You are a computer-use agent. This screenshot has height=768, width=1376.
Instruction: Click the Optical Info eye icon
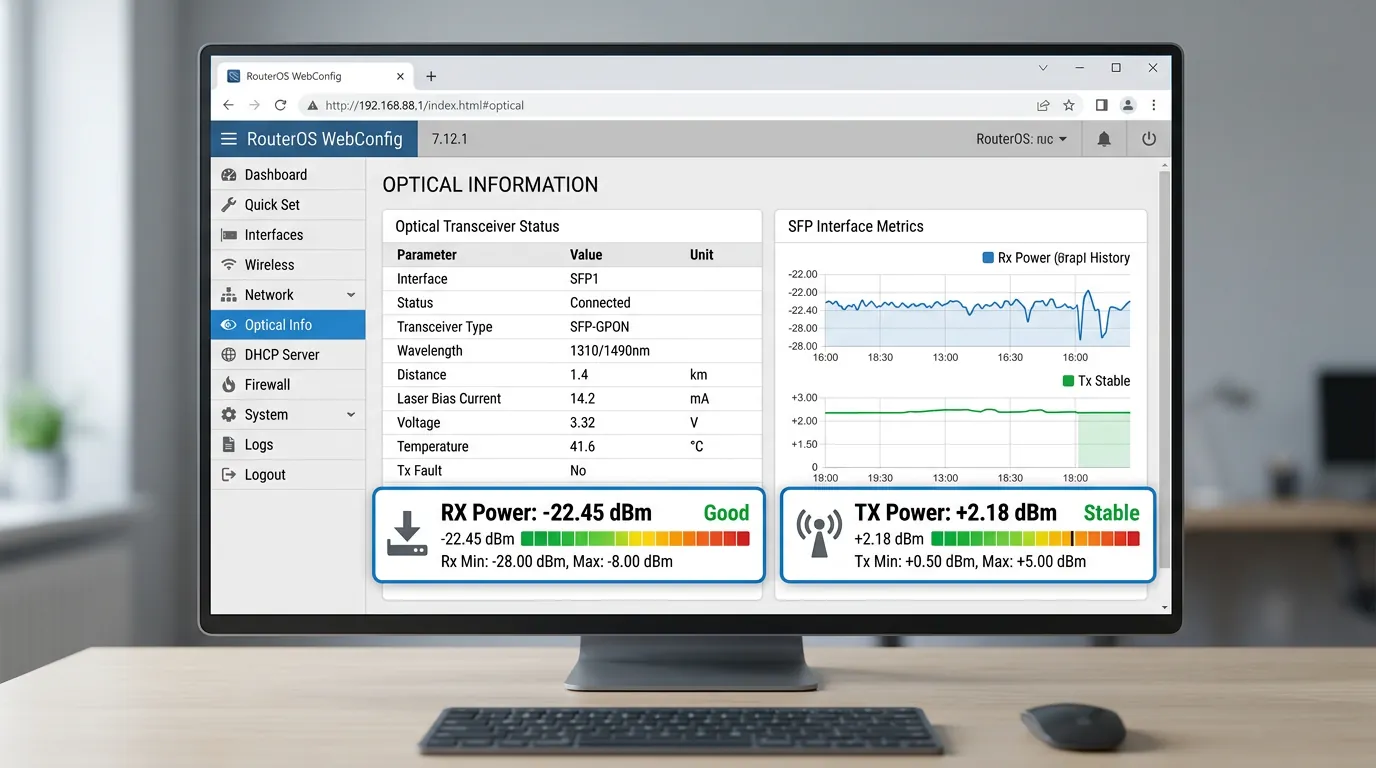tap(229, 325)
